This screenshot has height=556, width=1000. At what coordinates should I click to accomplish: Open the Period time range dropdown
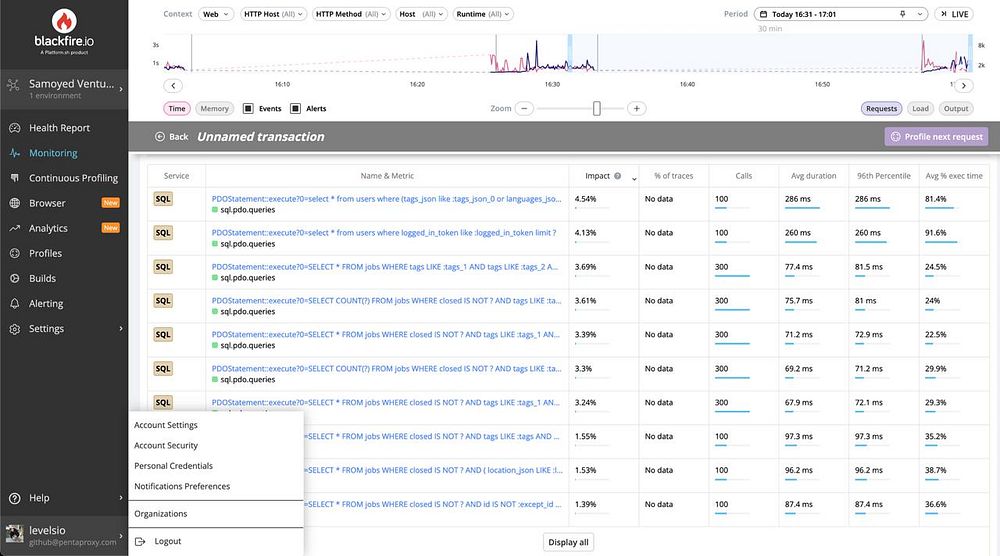click(841, 14)
